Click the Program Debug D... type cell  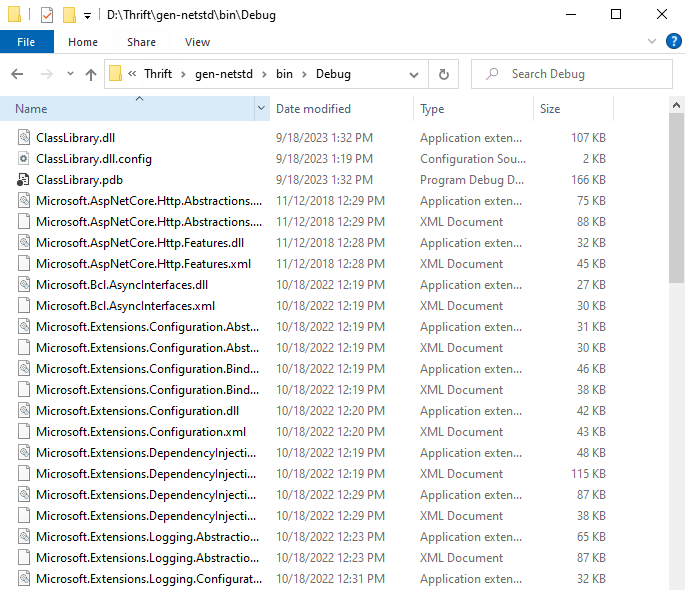(x=472, y=180)
